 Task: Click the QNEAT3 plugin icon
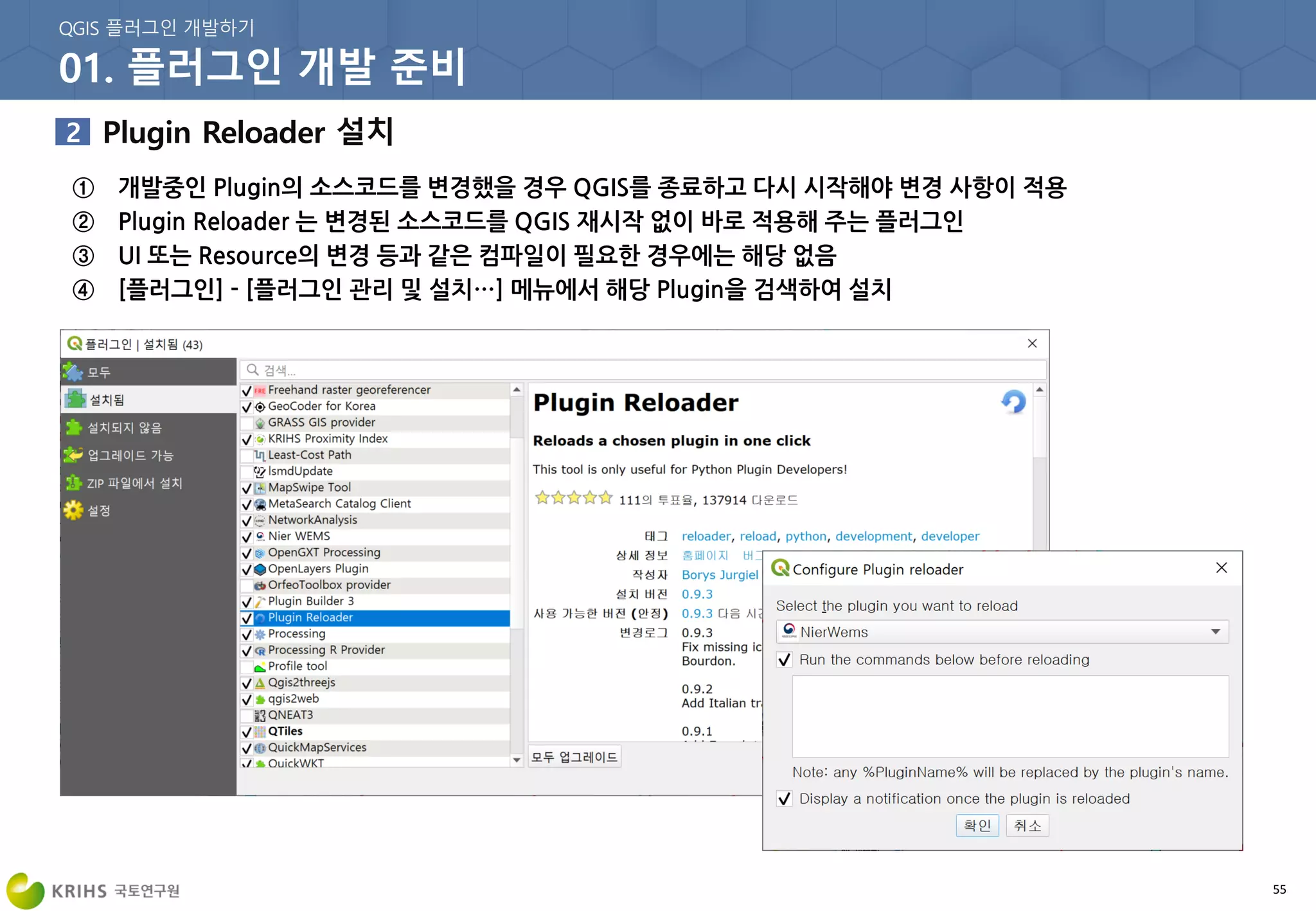(x=260, y=716)
